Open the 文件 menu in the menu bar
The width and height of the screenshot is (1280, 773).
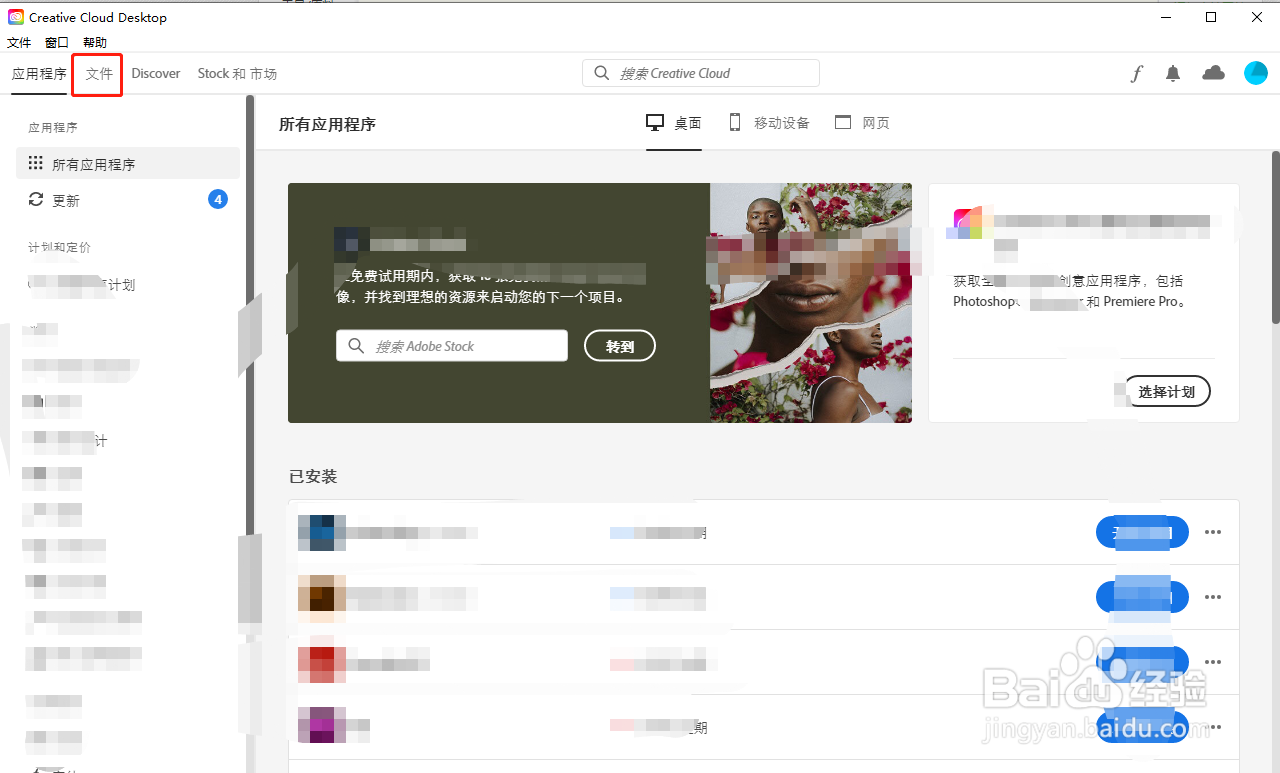19,43
